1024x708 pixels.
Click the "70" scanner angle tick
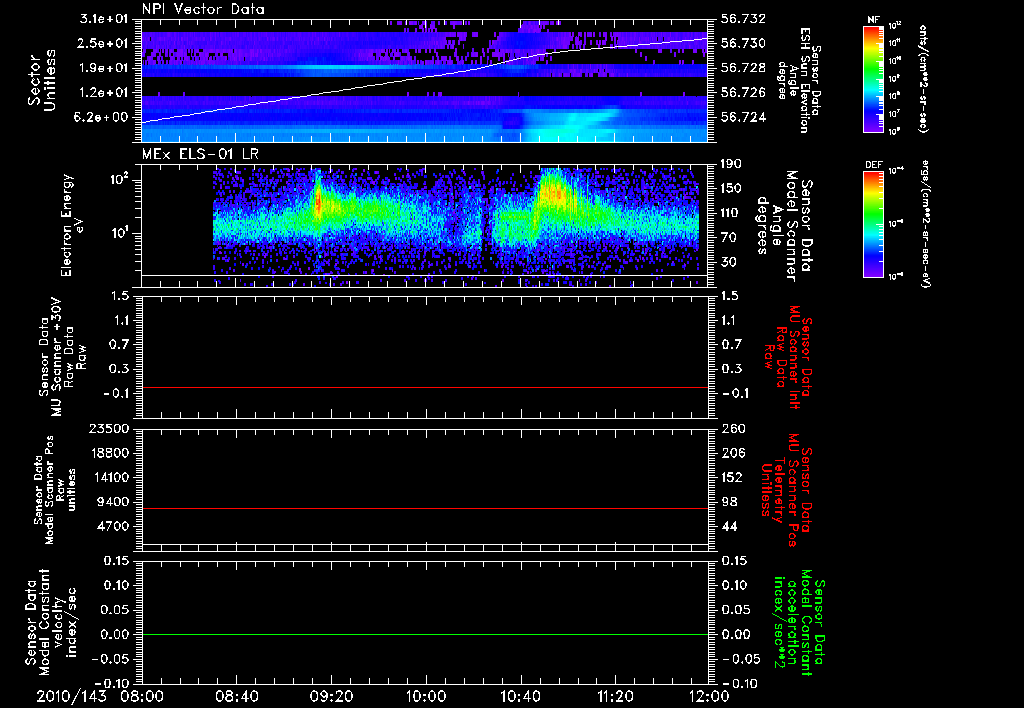click(729, 238)
